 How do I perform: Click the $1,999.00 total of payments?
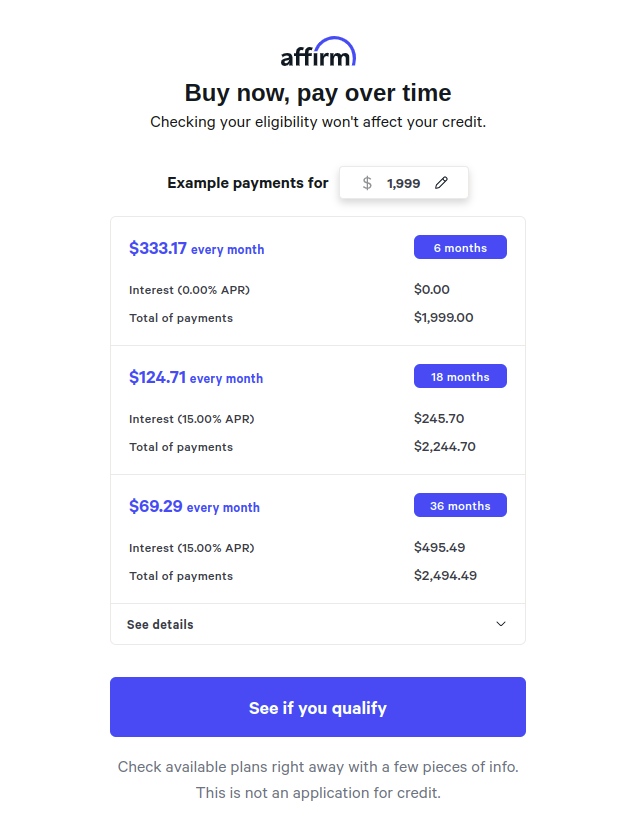pos(443,318)
